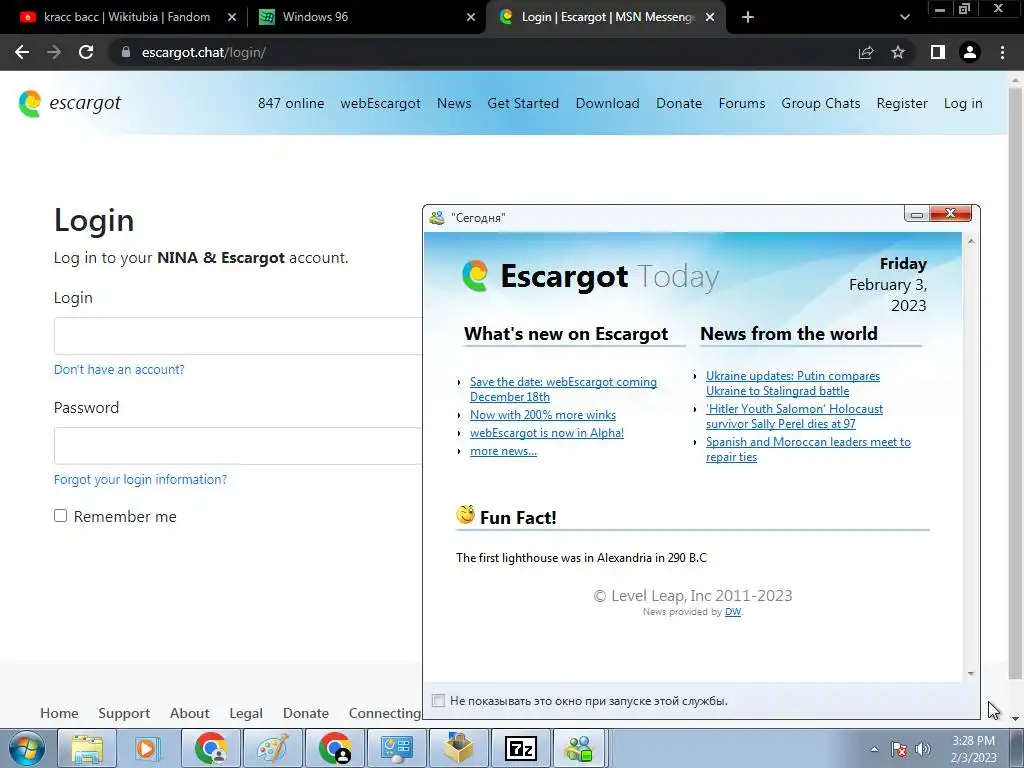The image size is (1024, 768).
Task: Close the Login Escargot tab
Action: coord(711,17)
